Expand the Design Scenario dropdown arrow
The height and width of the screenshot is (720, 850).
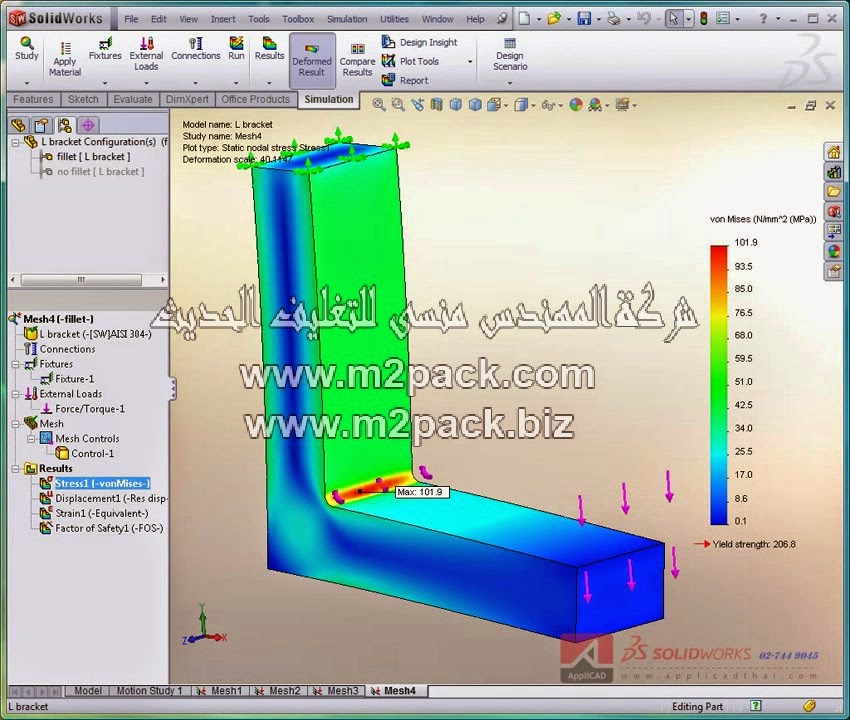coord(510,83)
